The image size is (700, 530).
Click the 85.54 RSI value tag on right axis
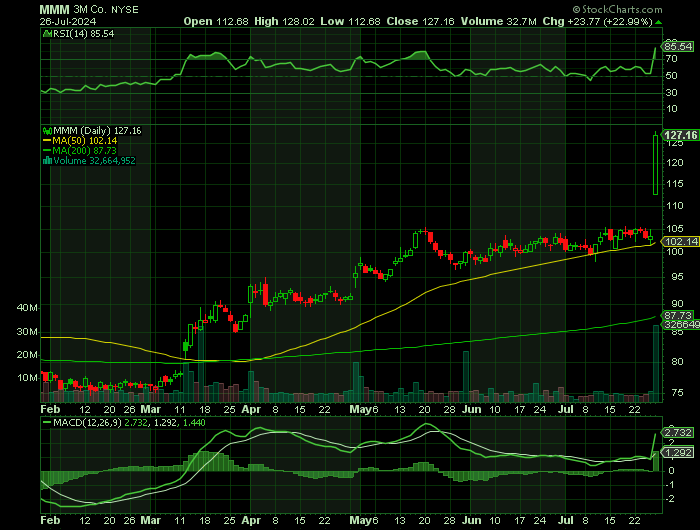[678, 46]
